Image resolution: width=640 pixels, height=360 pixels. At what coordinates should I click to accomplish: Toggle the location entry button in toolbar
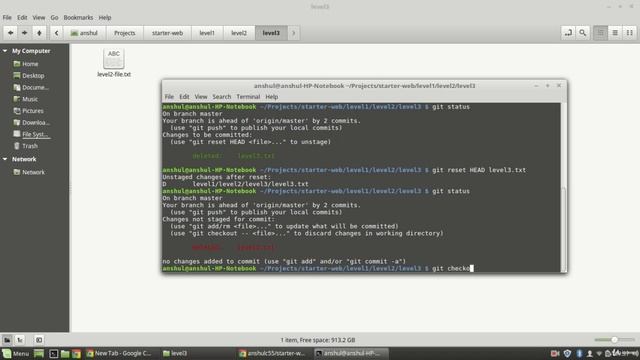[x=568, y=33]
